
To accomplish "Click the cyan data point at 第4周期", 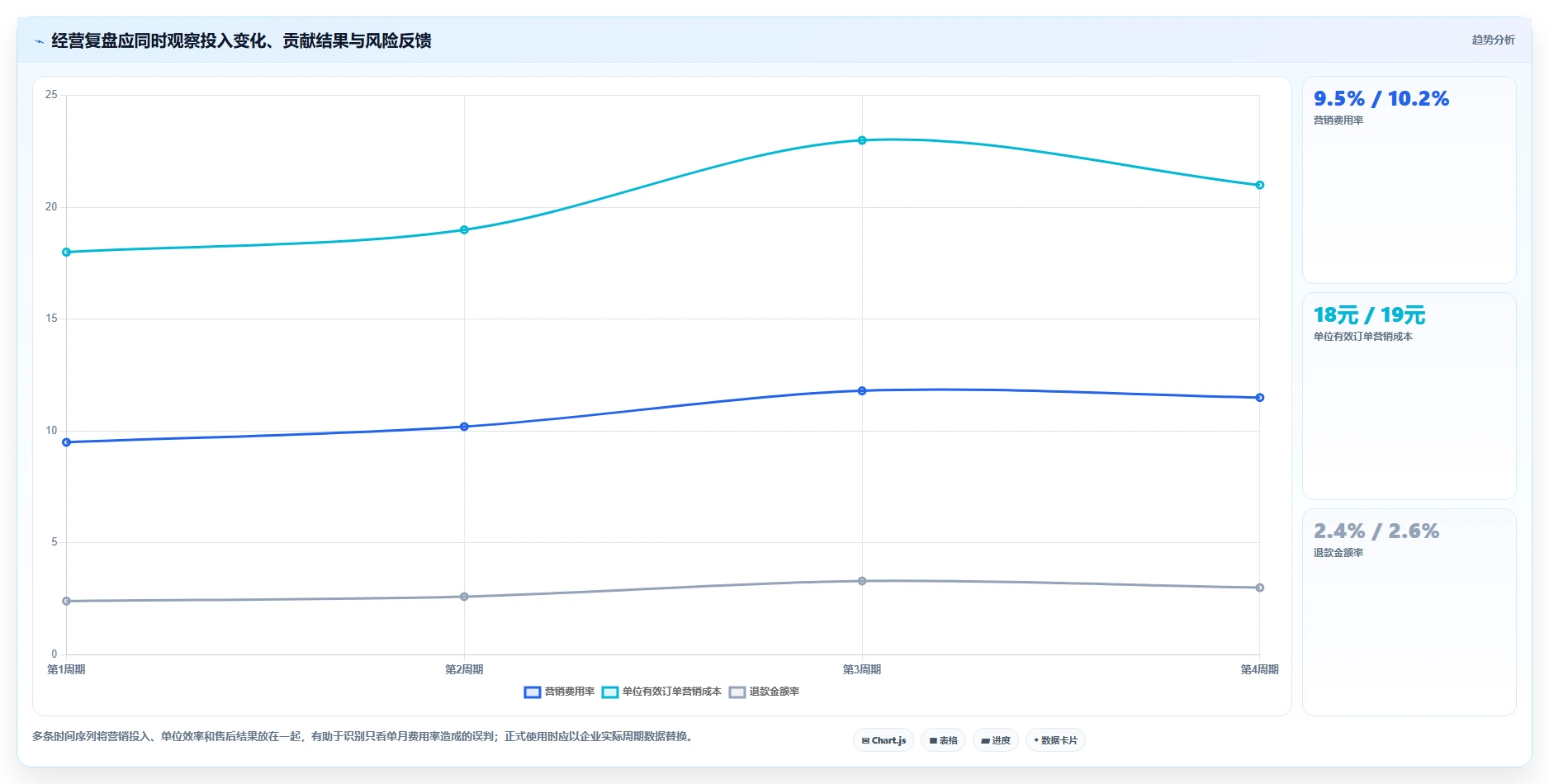I will [x=1260, y=185].
